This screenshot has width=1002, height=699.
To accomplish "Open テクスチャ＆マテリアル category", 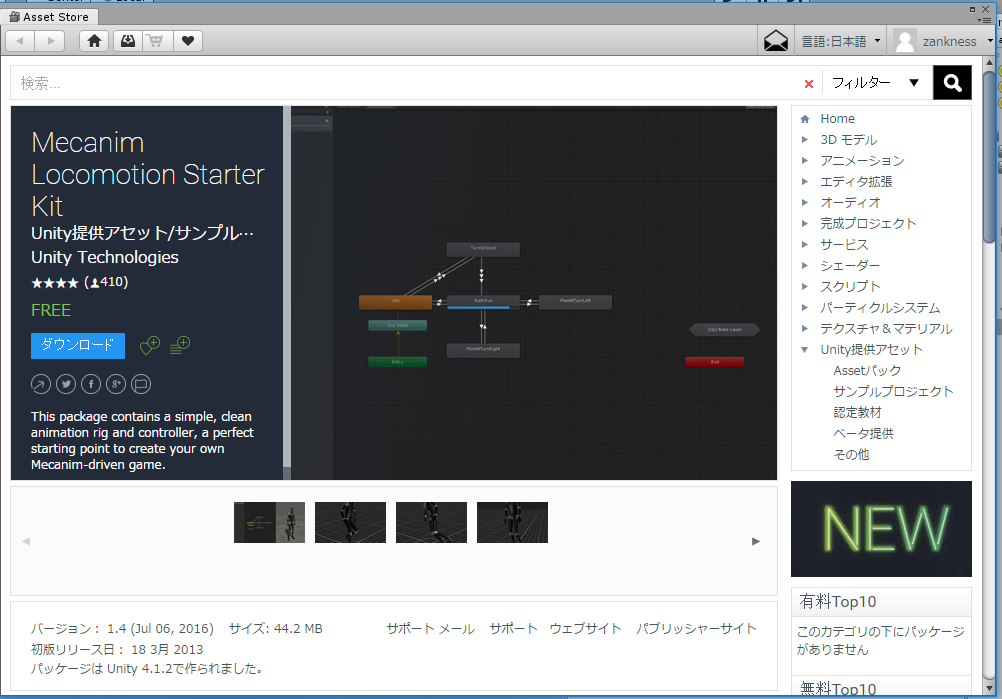I will [x=886, y=328].
